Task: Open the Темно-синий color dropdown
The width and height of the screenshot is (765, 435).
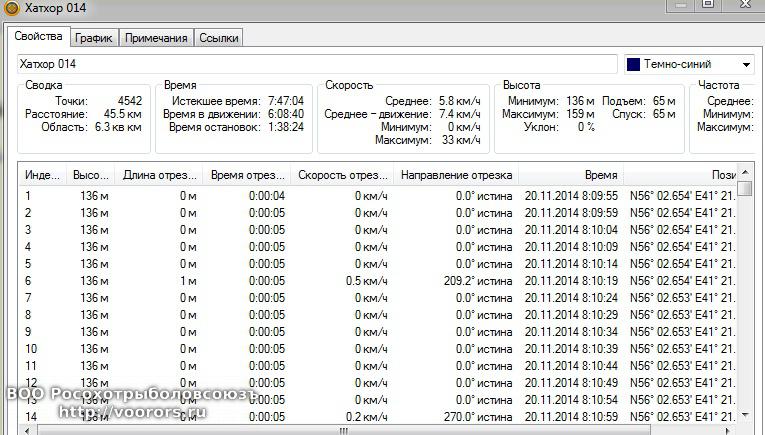Action: pos(746,65)
